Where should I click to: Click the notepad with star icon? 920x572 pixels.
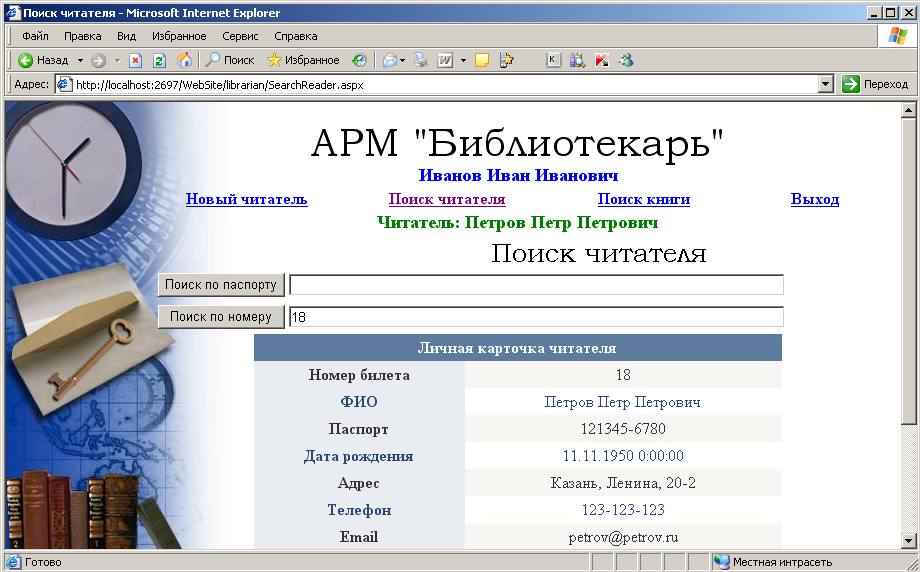pyautogui.click(x=506, y=60)
